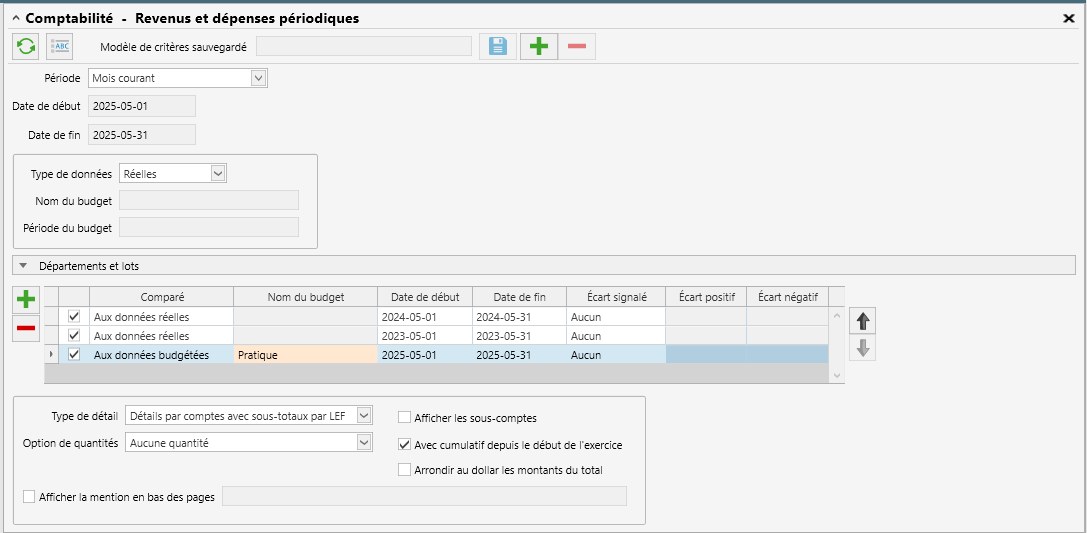Click the table scrollbar down arrow
Viewport: 1087px width, 533px height.
tap(837, 375)
